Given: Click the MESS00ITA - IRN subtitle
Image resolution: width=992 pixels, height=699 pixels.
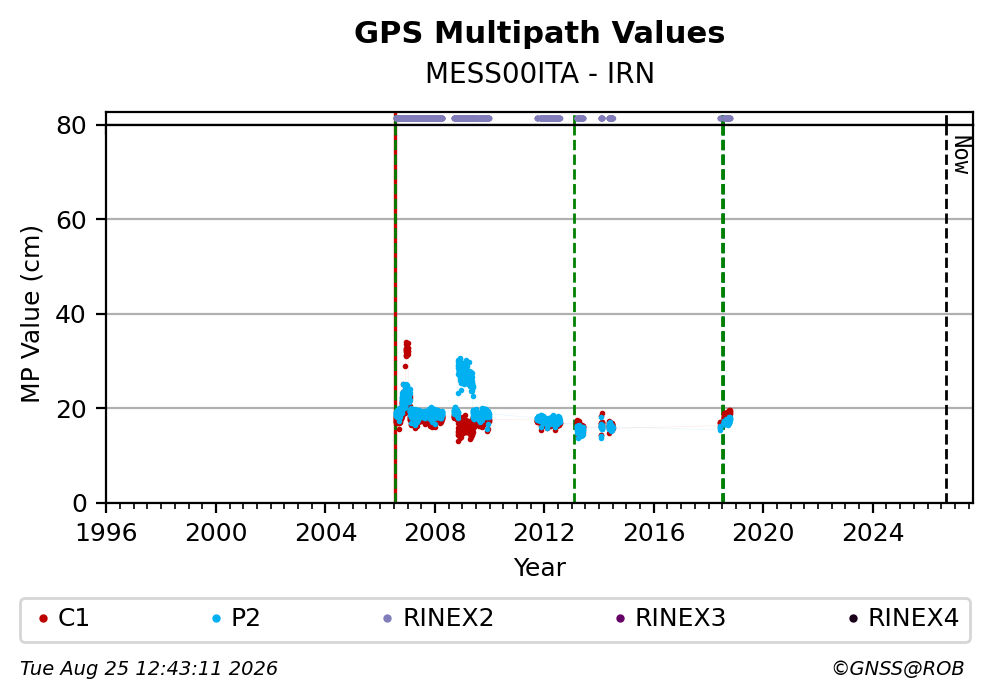Looking at the screenshot, I should [x=540, y=73].
